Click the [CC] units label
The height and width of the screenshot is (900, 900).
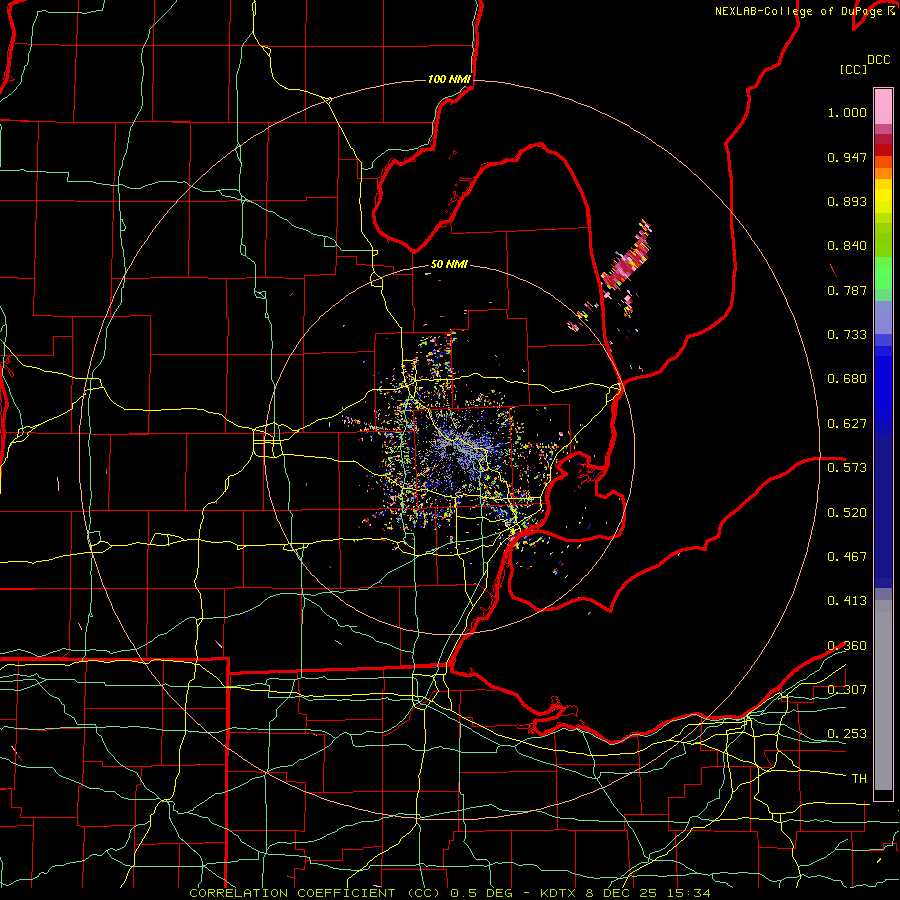pos(854,69)
